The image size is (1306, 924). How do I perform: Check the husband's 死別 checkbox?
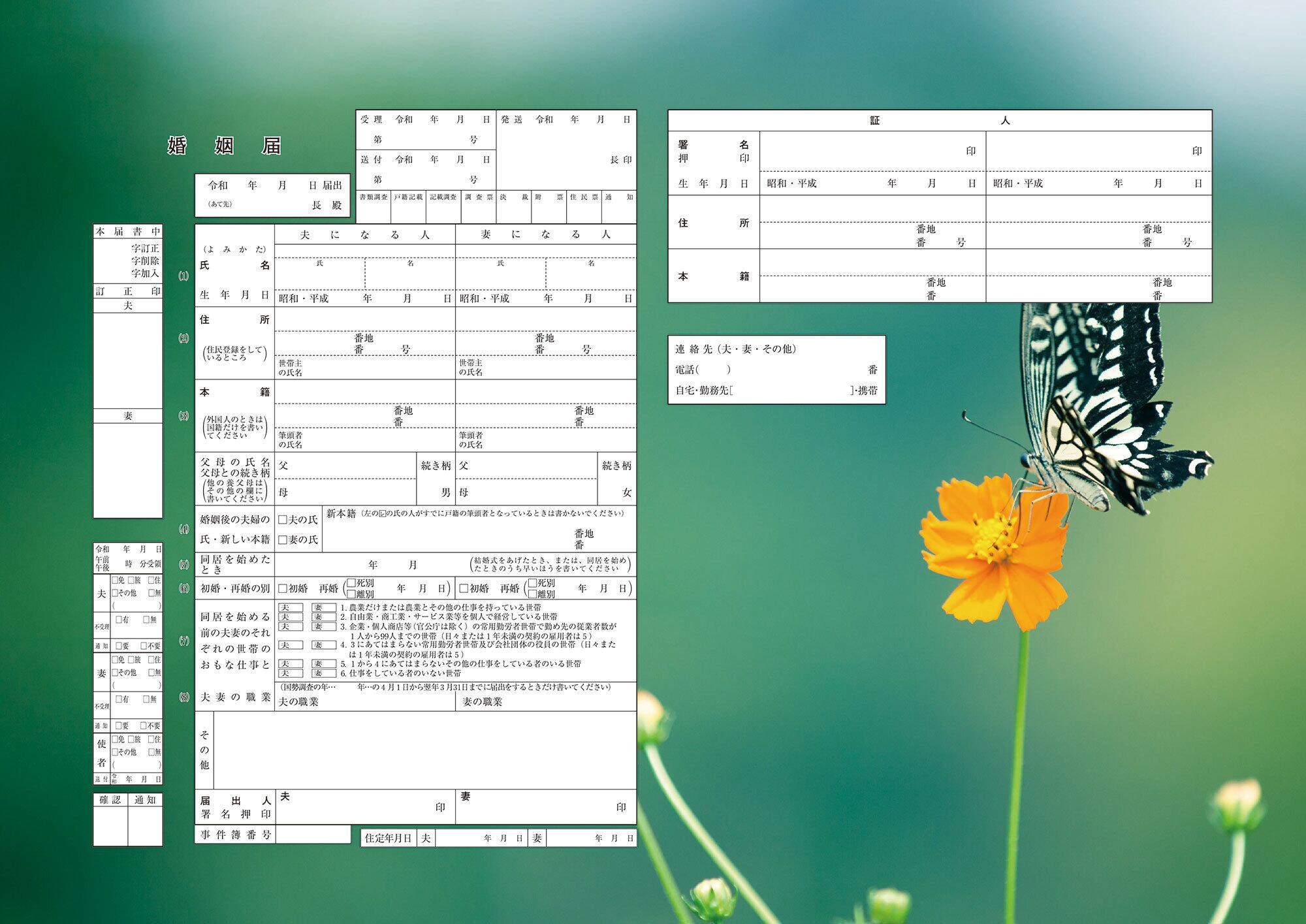351,582
